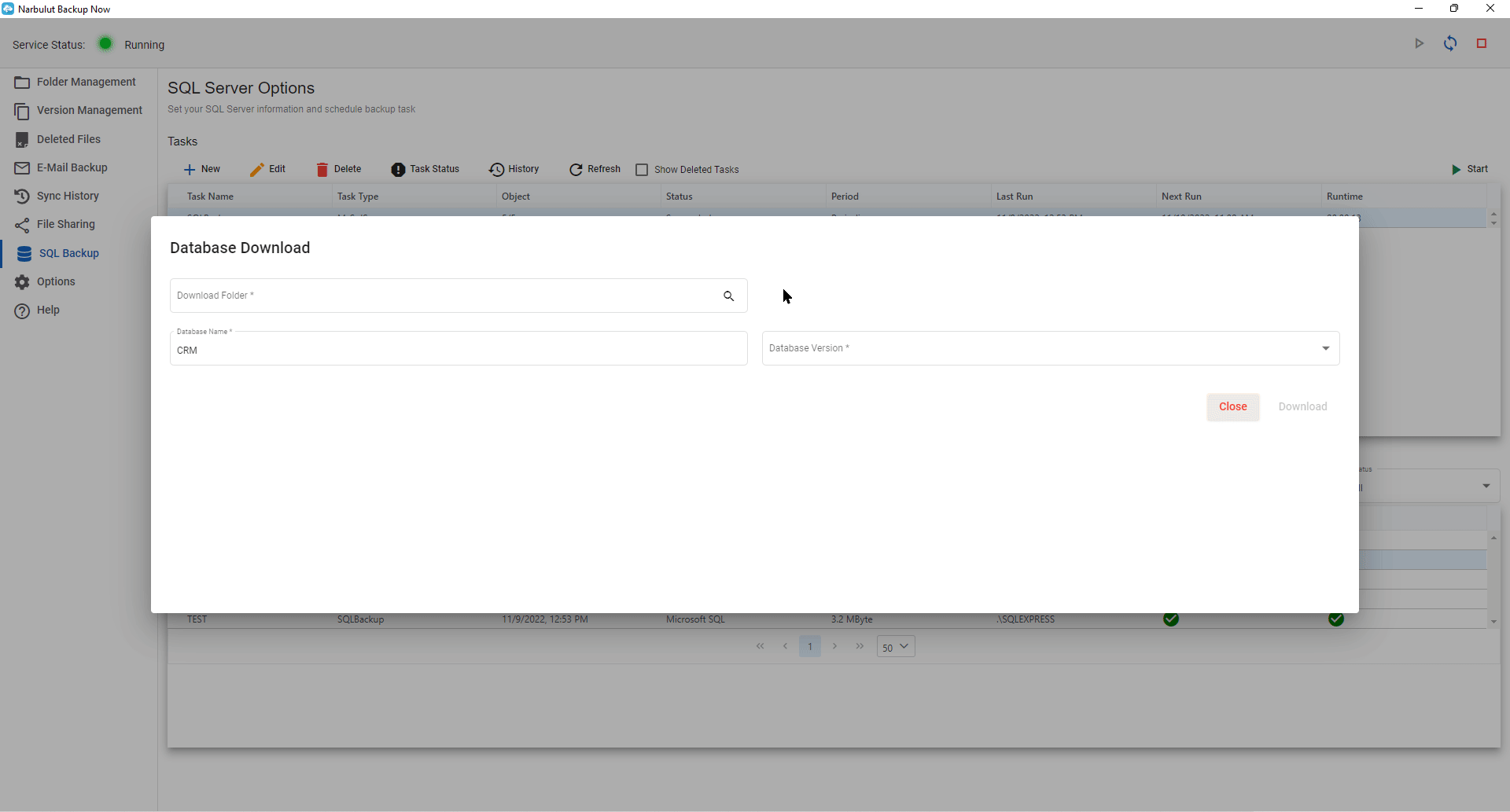Click the SQL Backup database icon

pos(24,253)
